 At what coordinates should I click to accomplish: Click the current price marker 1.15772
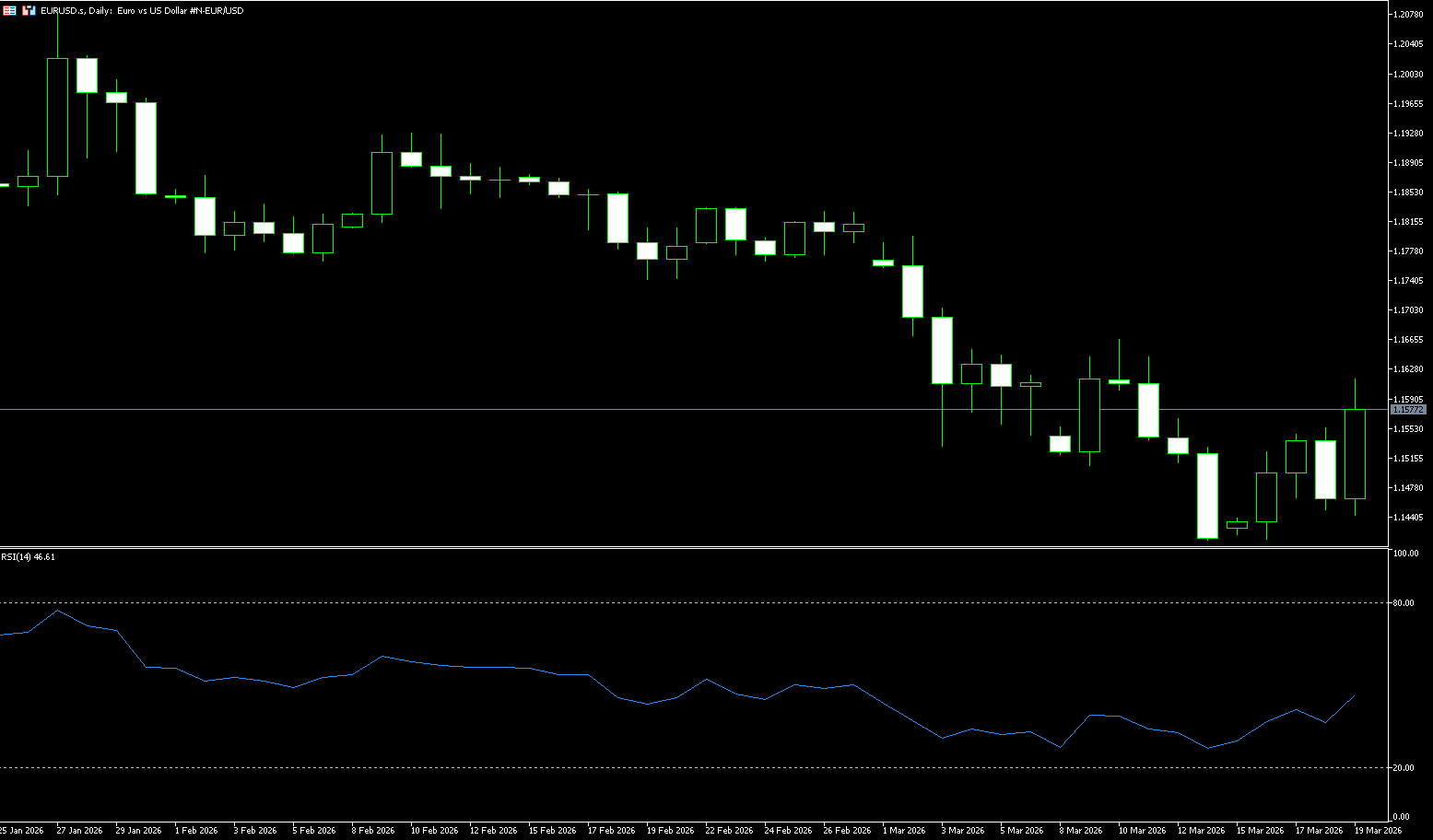click(x=1407, y=409)
